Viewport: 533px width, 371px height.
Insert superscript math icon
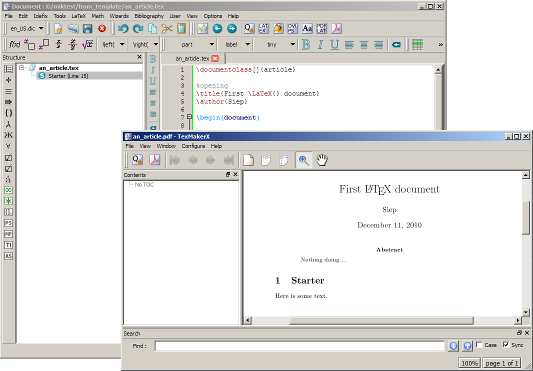[44, 45]
